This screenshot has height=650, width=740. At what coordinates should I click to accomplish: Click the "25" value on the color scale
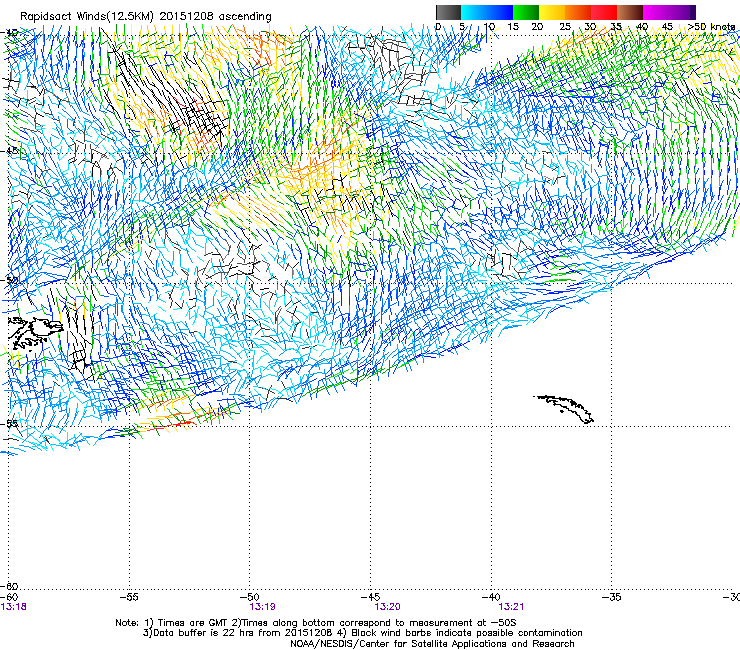click(x=564, y=27)
